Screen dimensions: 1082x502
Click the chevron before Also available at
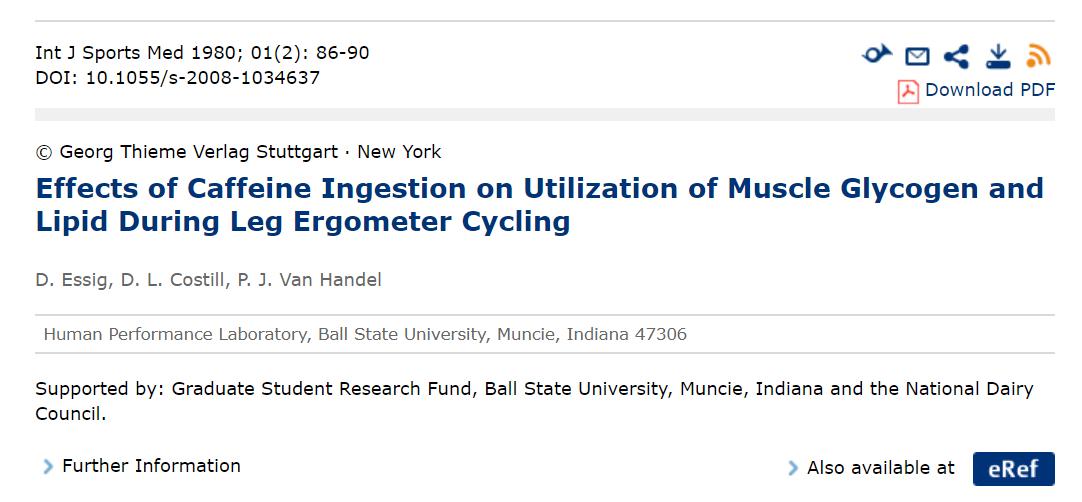coord(793,468)
